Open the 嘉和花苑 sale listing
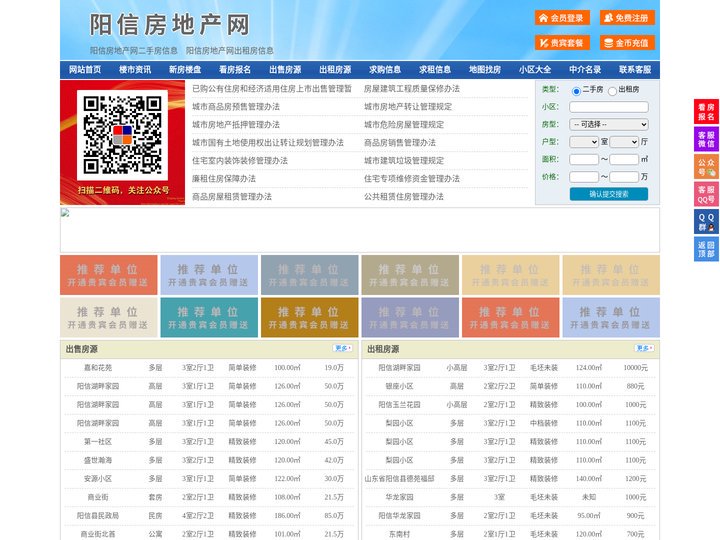 (98, 368)
